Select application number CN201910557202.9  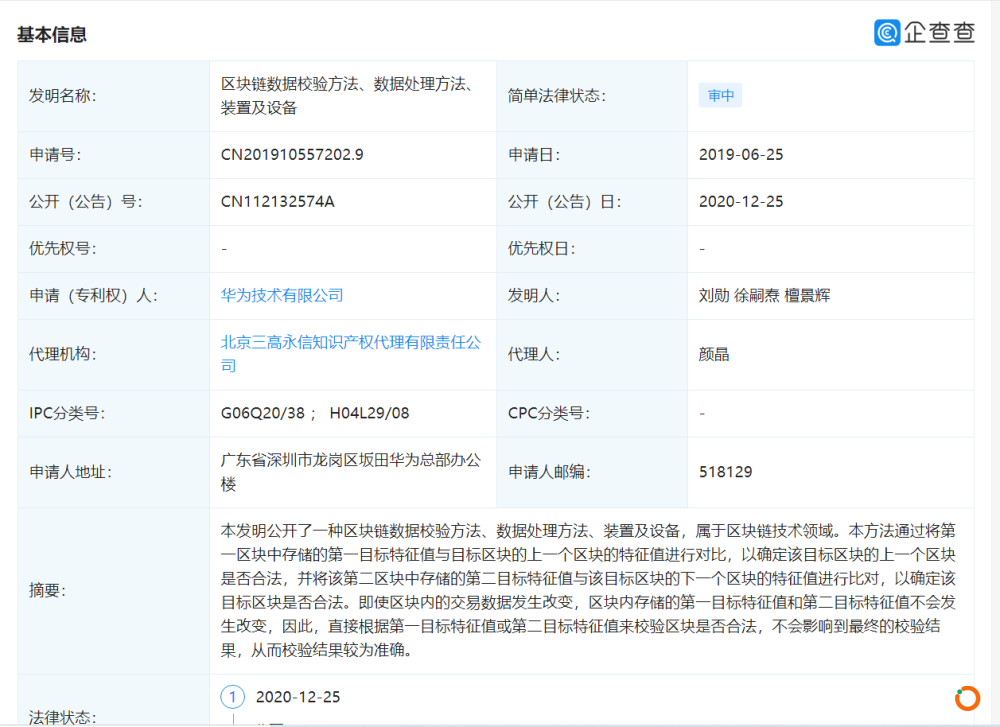(292, 155)
